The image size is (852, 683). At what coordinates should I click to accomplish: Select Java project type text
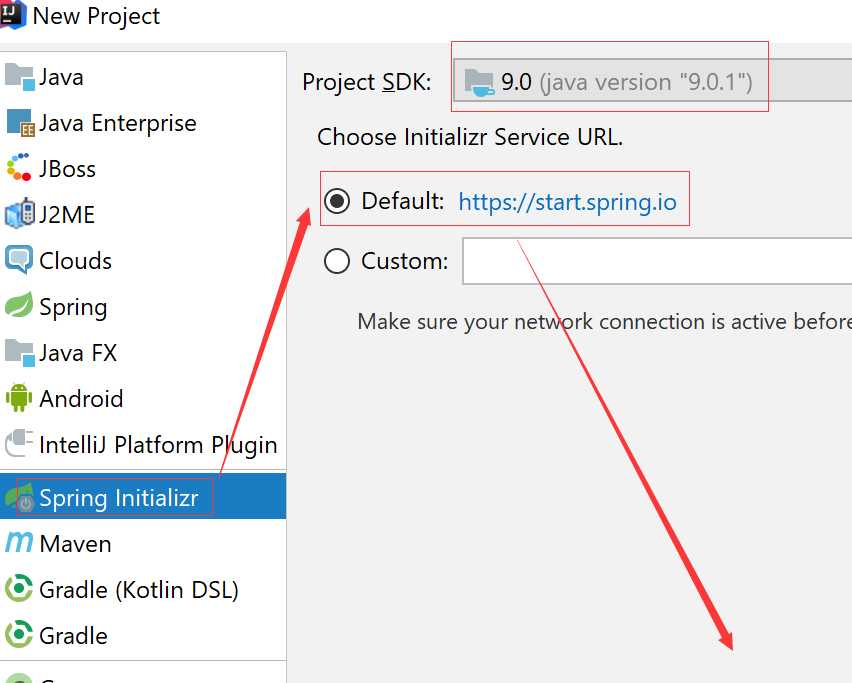(61, 77)
